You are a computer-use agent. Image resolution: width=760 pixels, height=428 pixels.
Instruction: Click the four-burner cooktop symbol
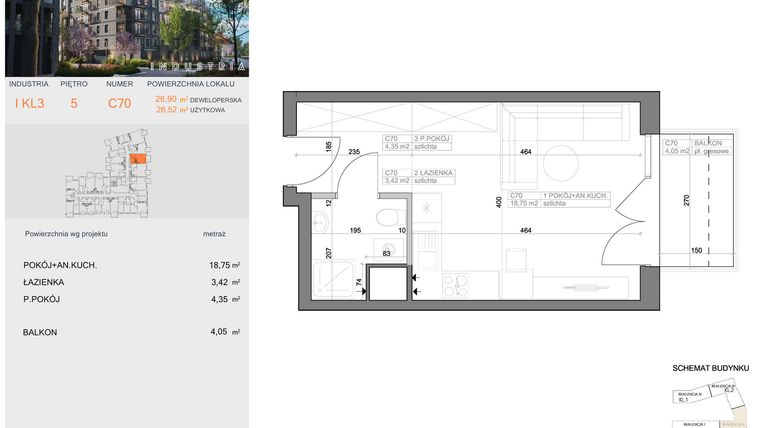click(456, 285)
